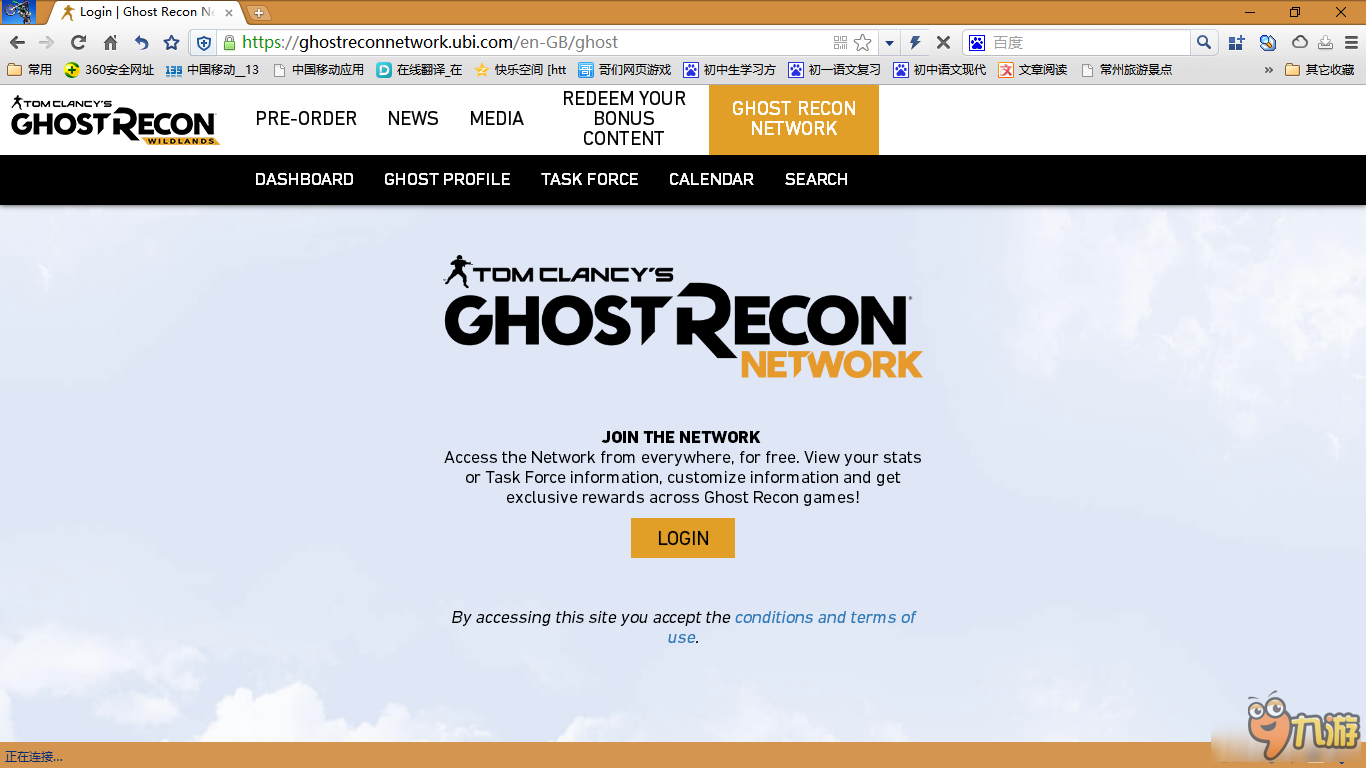Click the star favorites icon beside undo arrow

[171, 43]
